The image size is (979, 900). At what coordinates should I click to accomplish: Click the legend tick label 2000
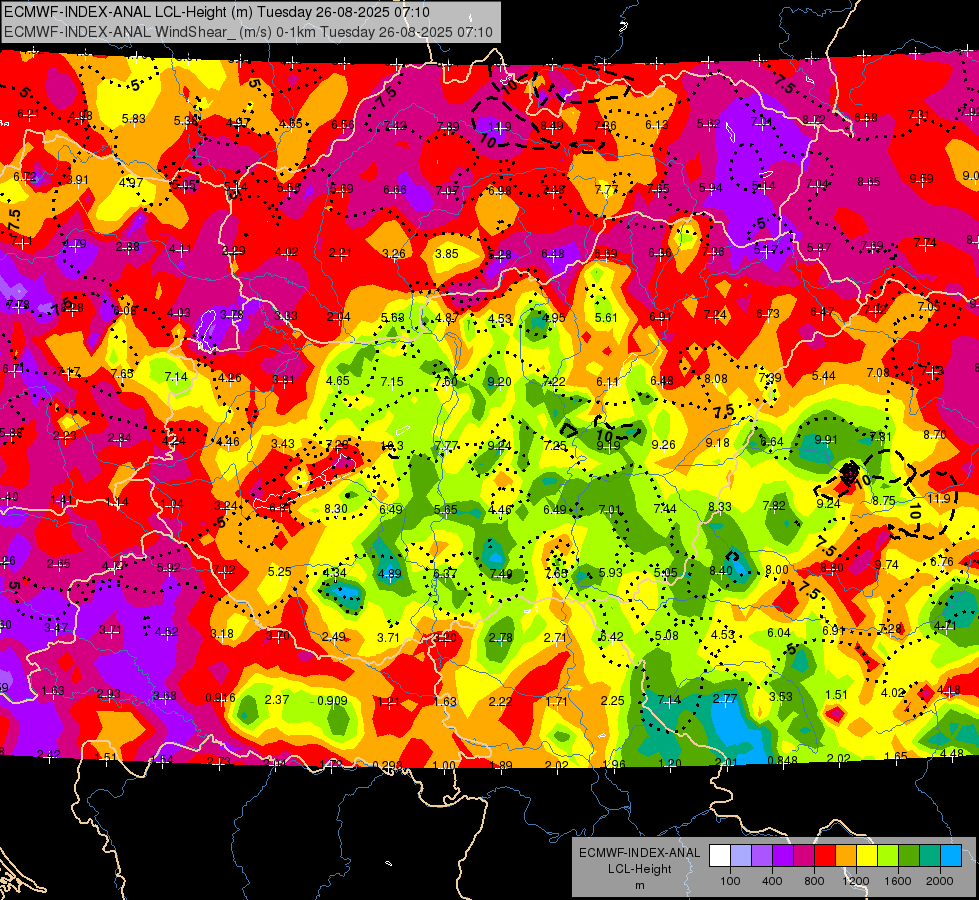click(939, 881)
